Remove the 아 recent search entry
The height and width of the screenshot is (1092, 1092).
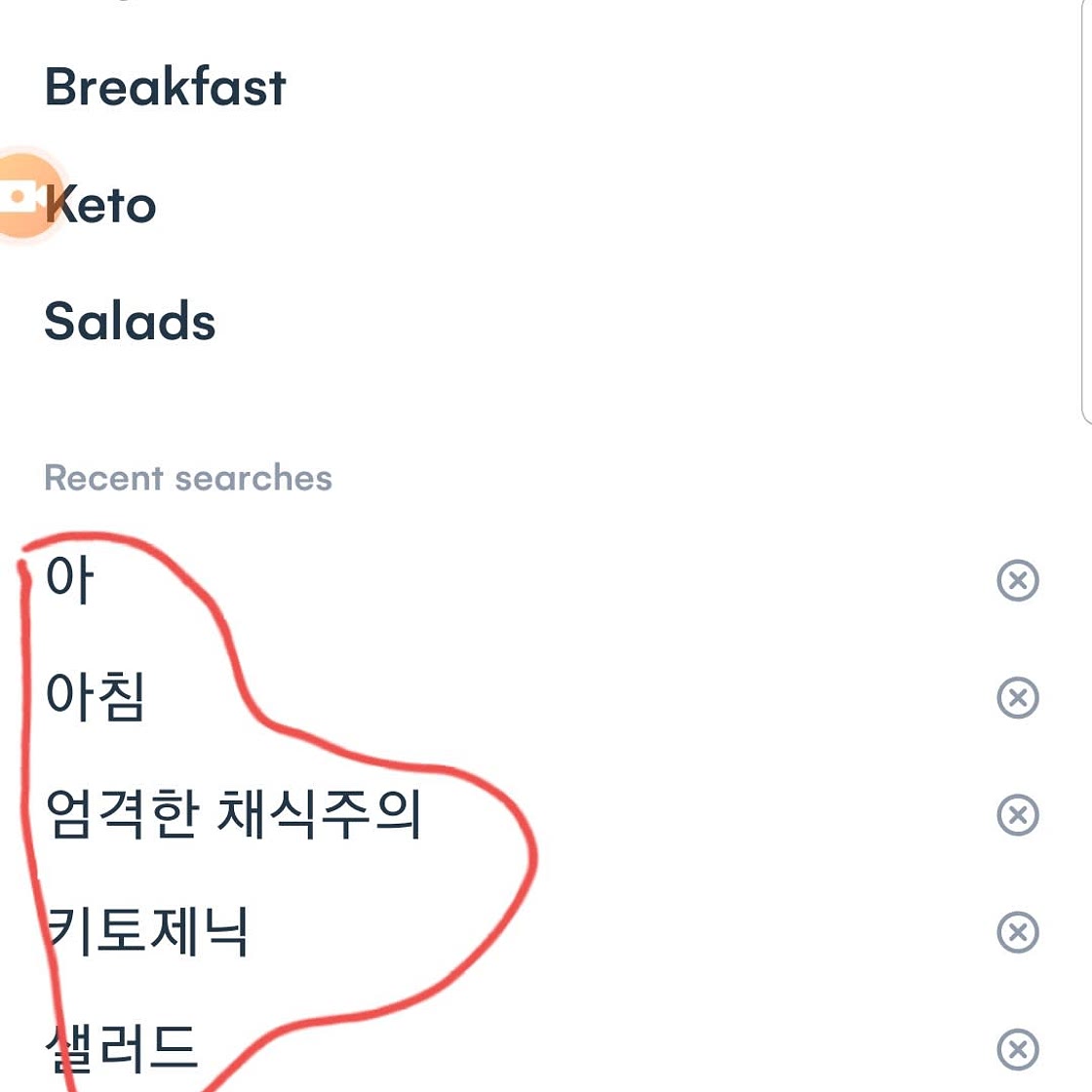click(1017, 581)
